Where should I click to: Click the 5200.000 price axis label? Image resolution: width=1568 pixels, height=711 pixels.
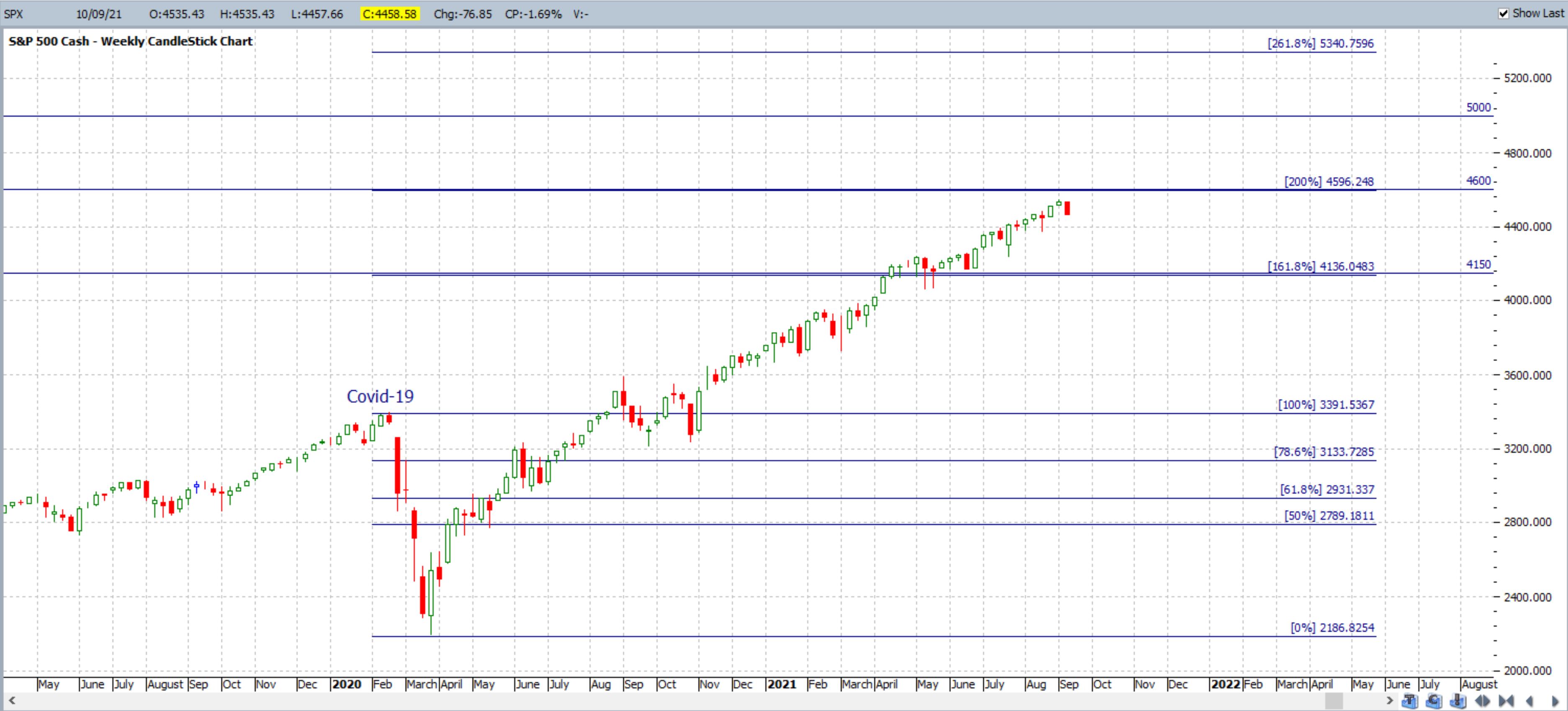tap(1527, 78)
